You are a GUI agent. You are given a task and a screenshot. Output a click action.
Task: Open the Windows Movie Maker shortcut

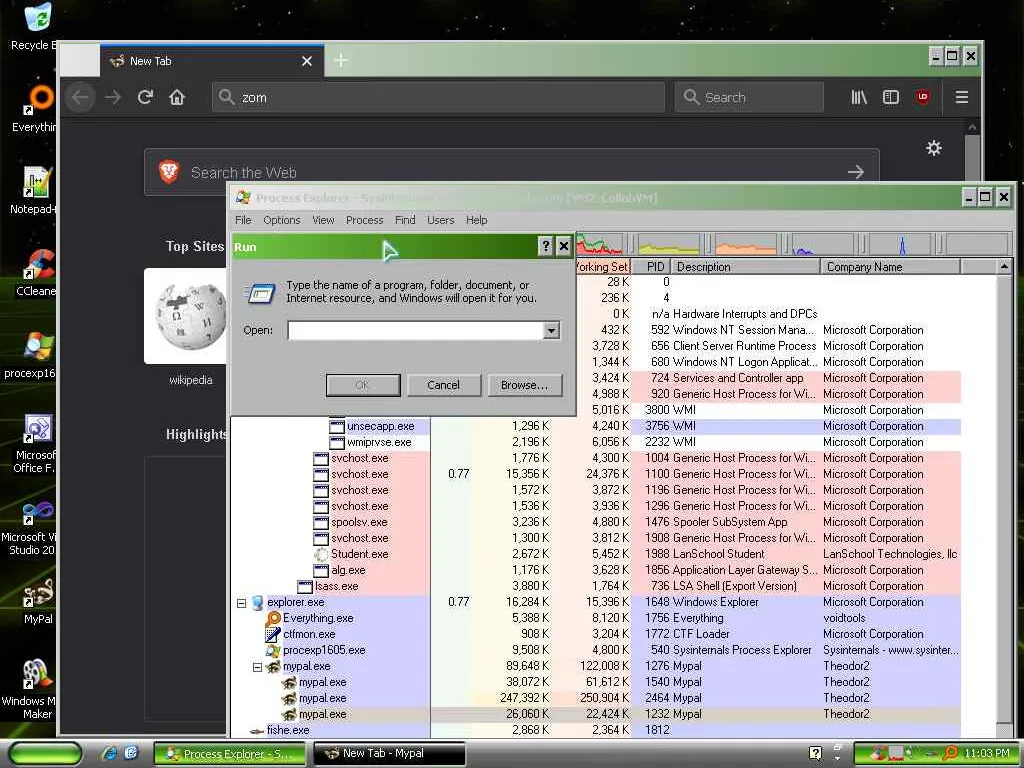(x=31, y=689)
